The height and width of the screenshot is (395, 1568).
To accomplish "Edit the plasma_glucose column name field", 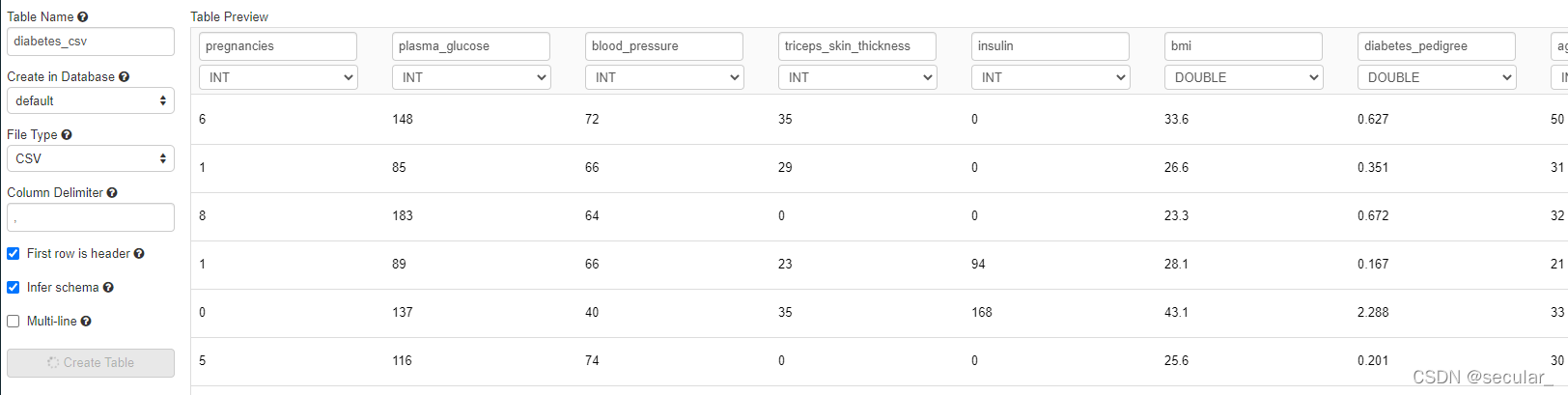I will tap(471, 46).
